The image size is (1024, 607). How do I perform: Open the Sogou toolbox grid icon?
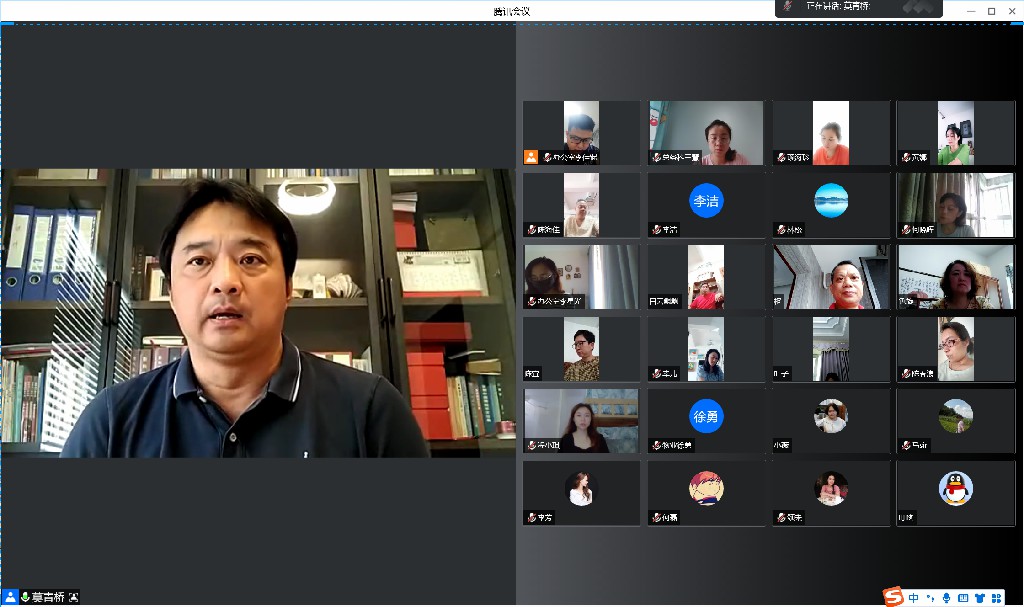[x=996, y=598]
